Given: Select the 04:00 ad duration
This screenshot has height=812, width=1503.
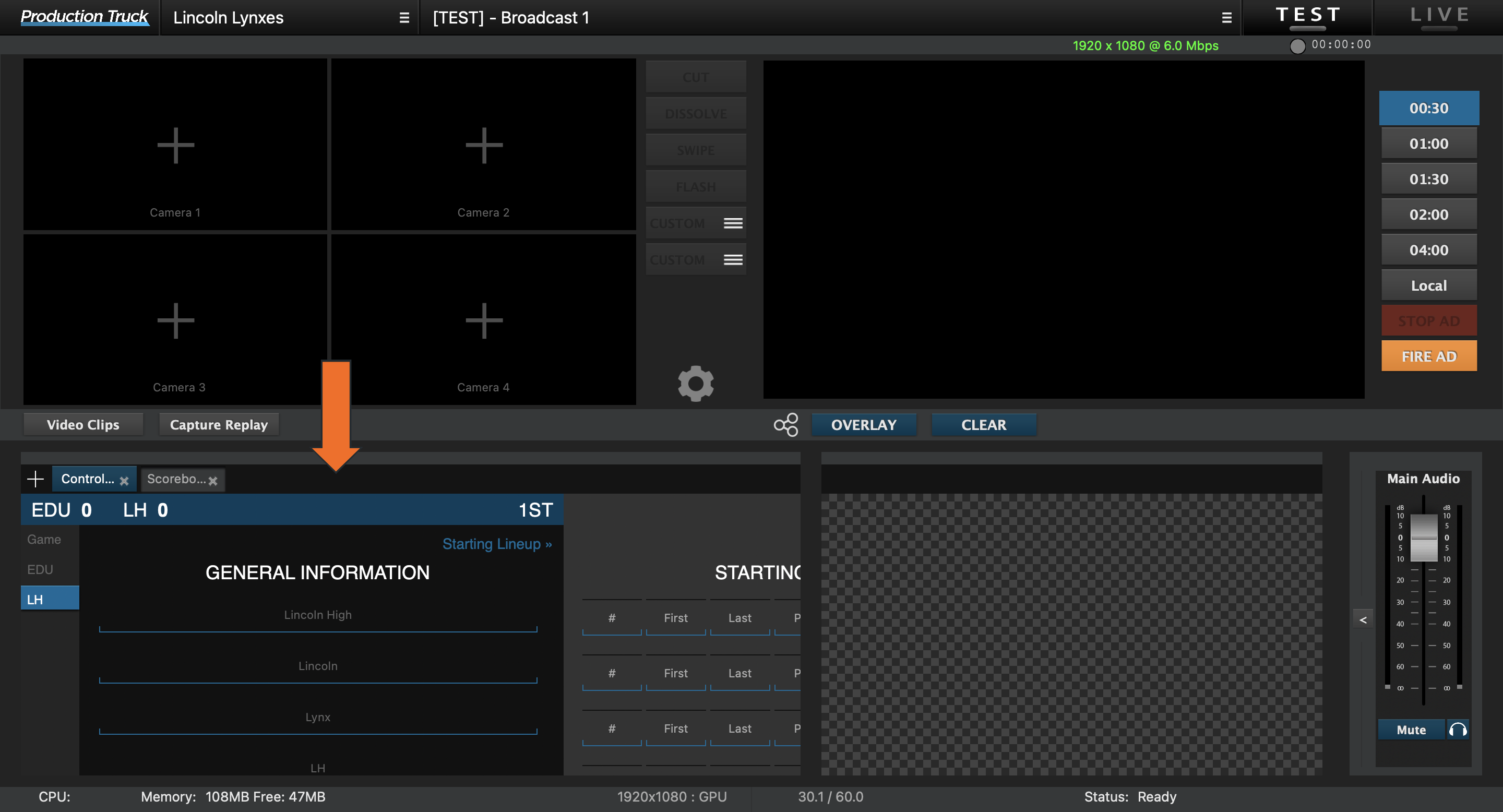Looking at the screenshot, I should 1428,249.
